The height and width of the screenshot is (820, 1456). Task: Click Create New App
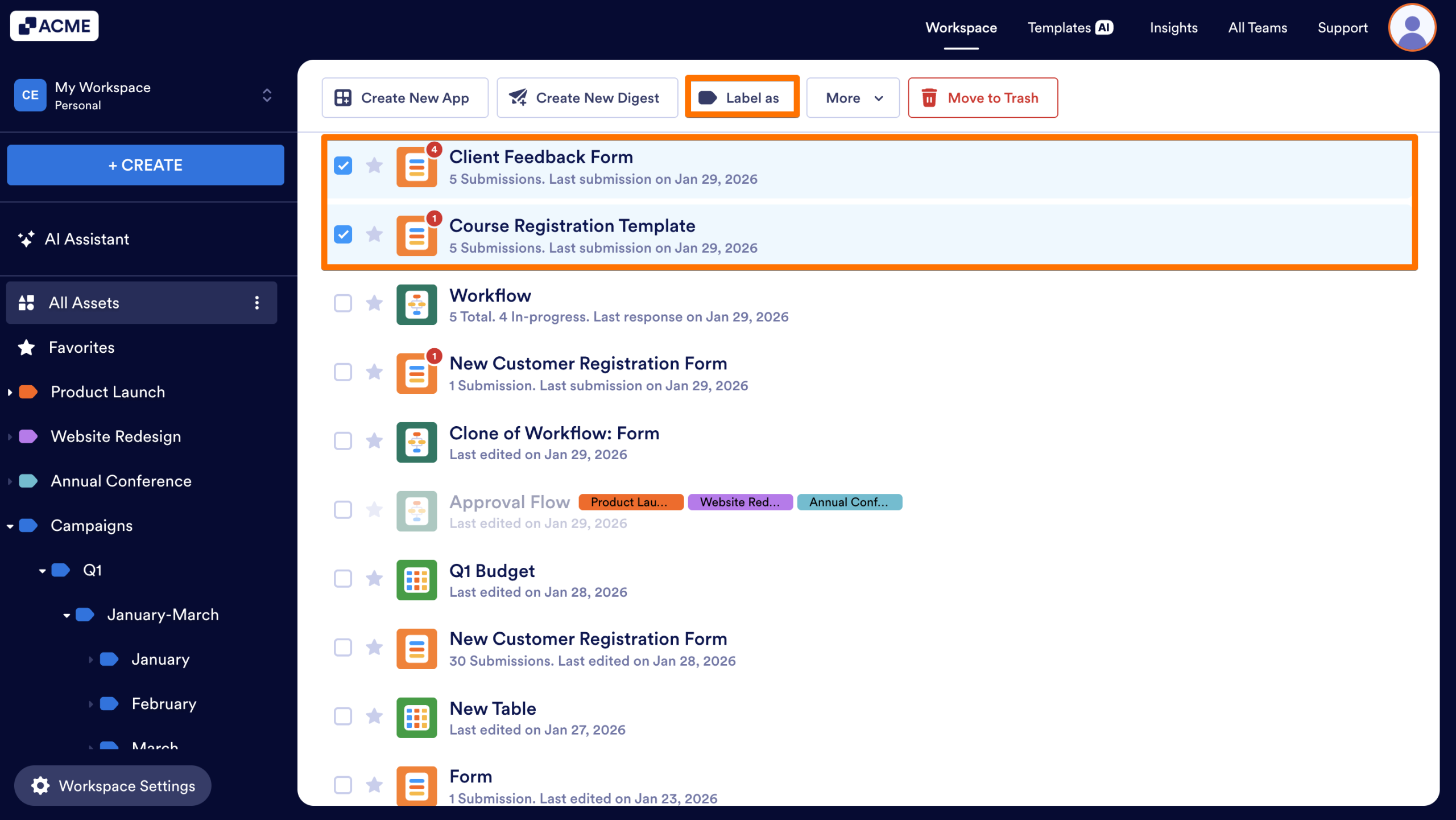(405, 98)
